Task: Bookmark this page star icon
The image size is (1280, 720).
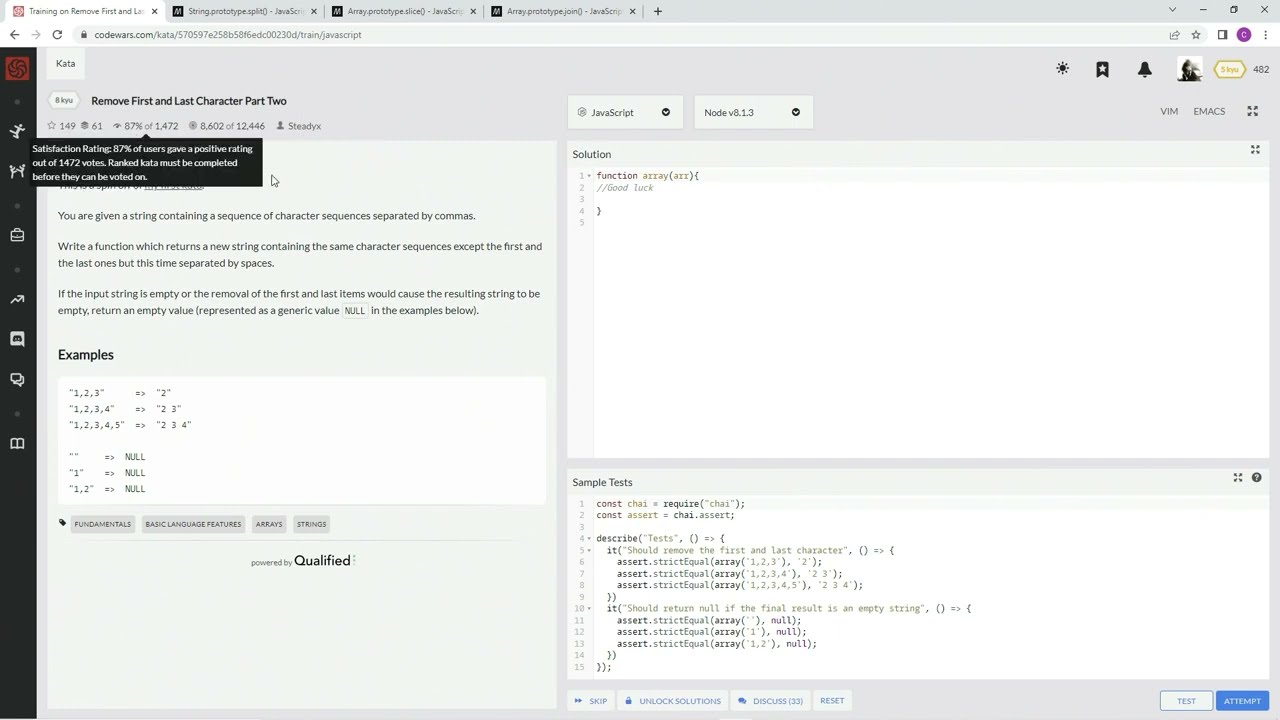Action: click(x=1197, y=34)
